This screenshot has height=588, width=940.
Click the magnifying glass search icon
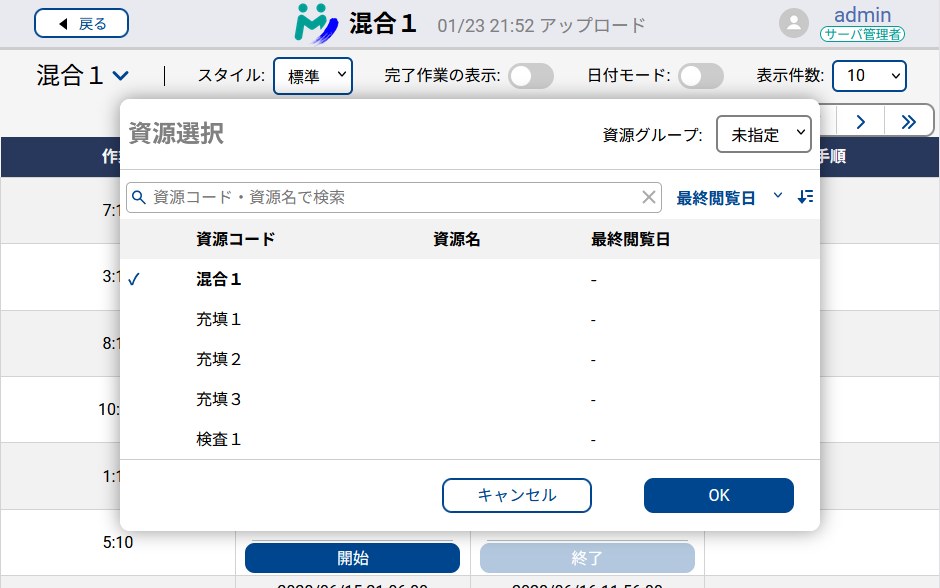click(x=139, y=197)
